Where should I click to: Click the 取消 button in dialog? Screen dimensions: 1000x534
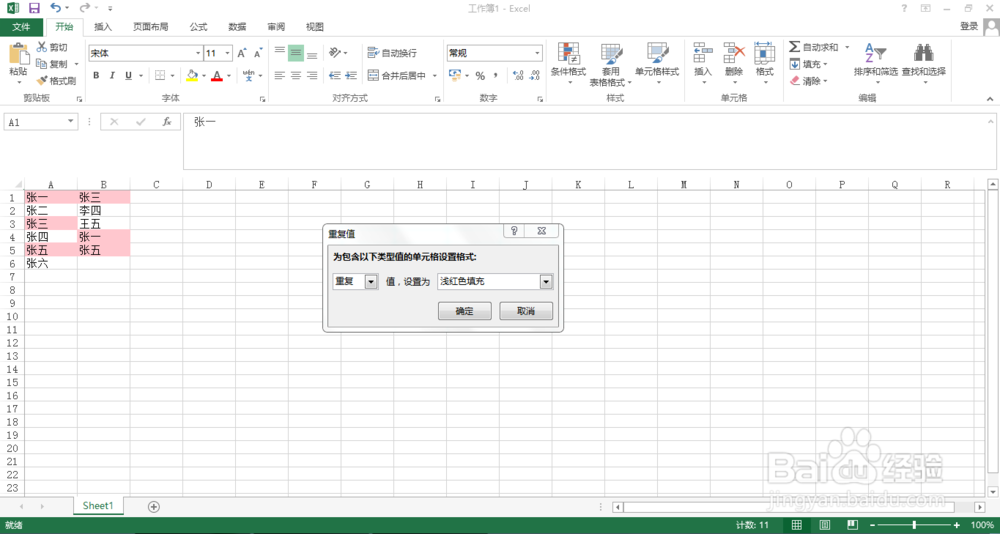coord(526,311)
